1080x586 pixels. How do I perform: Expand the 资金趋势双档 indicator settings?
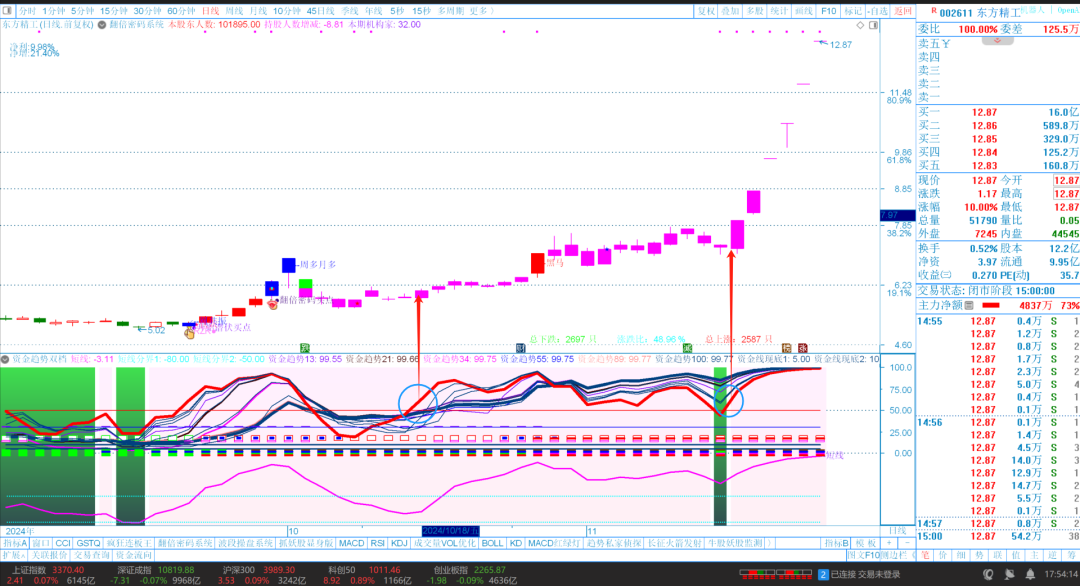[x=6, y=359]
